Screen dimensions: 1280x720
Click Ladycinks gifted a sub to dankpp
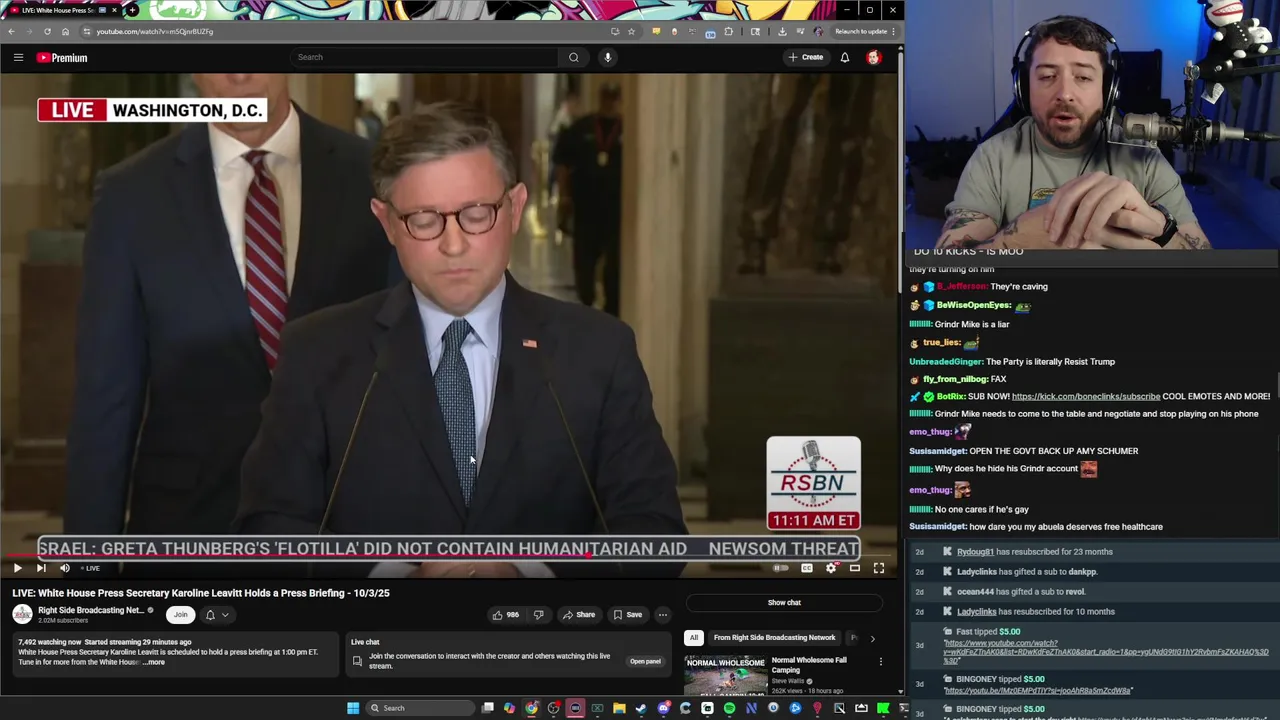(1027, 572)
